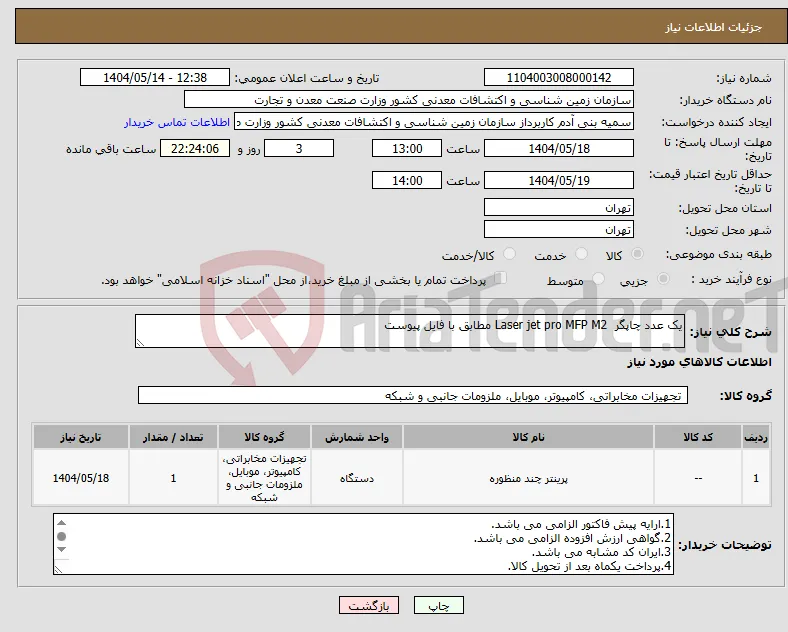Click the کد کالا column header
Image resolution: width=788 pixels, height=632 pixels.
698,437
